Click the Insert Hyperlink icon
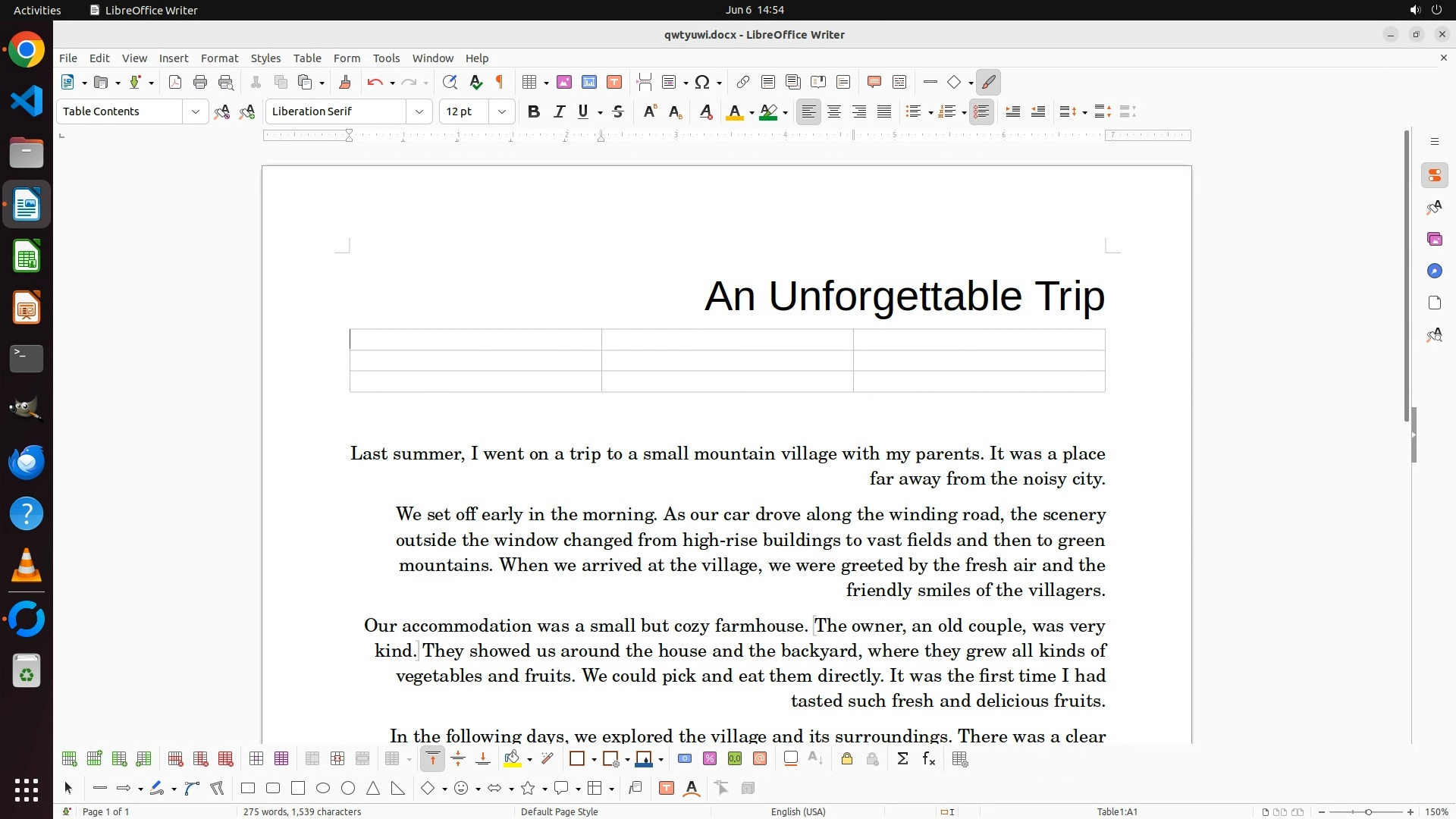 click(743, 82)
